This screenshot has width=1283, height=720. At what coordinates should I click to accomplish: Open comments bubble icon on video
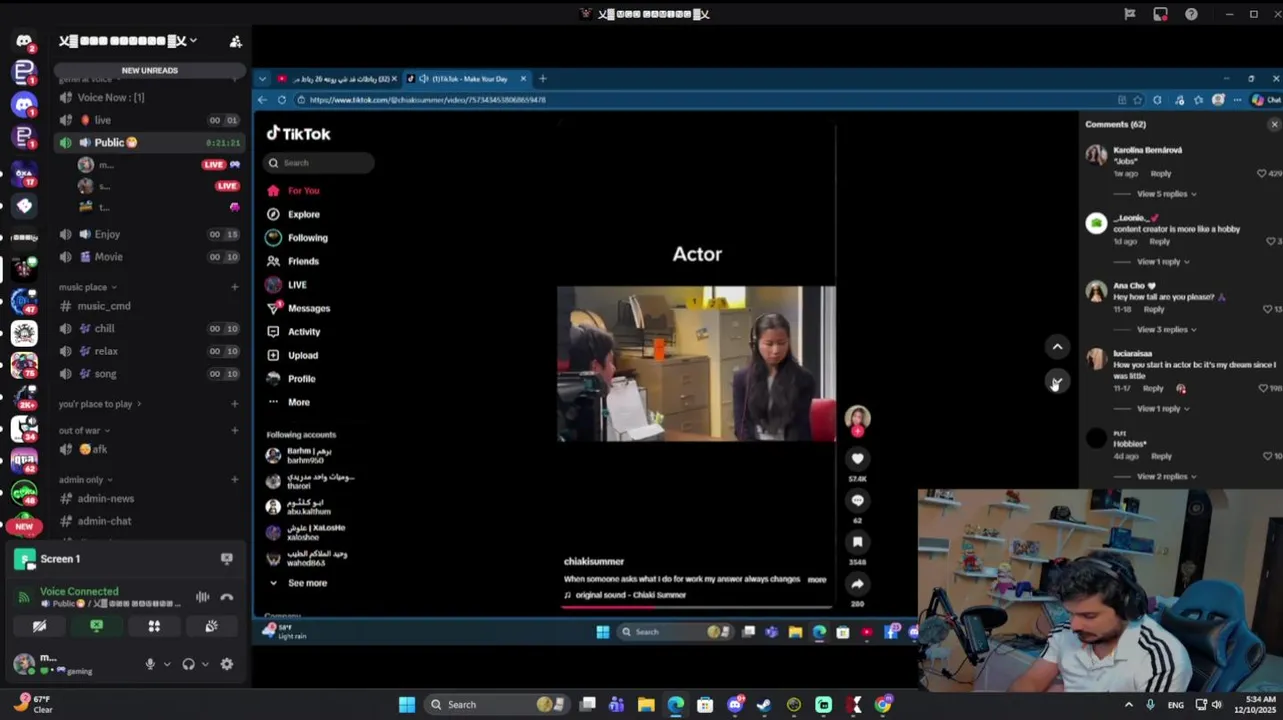(x=857, y=501)
